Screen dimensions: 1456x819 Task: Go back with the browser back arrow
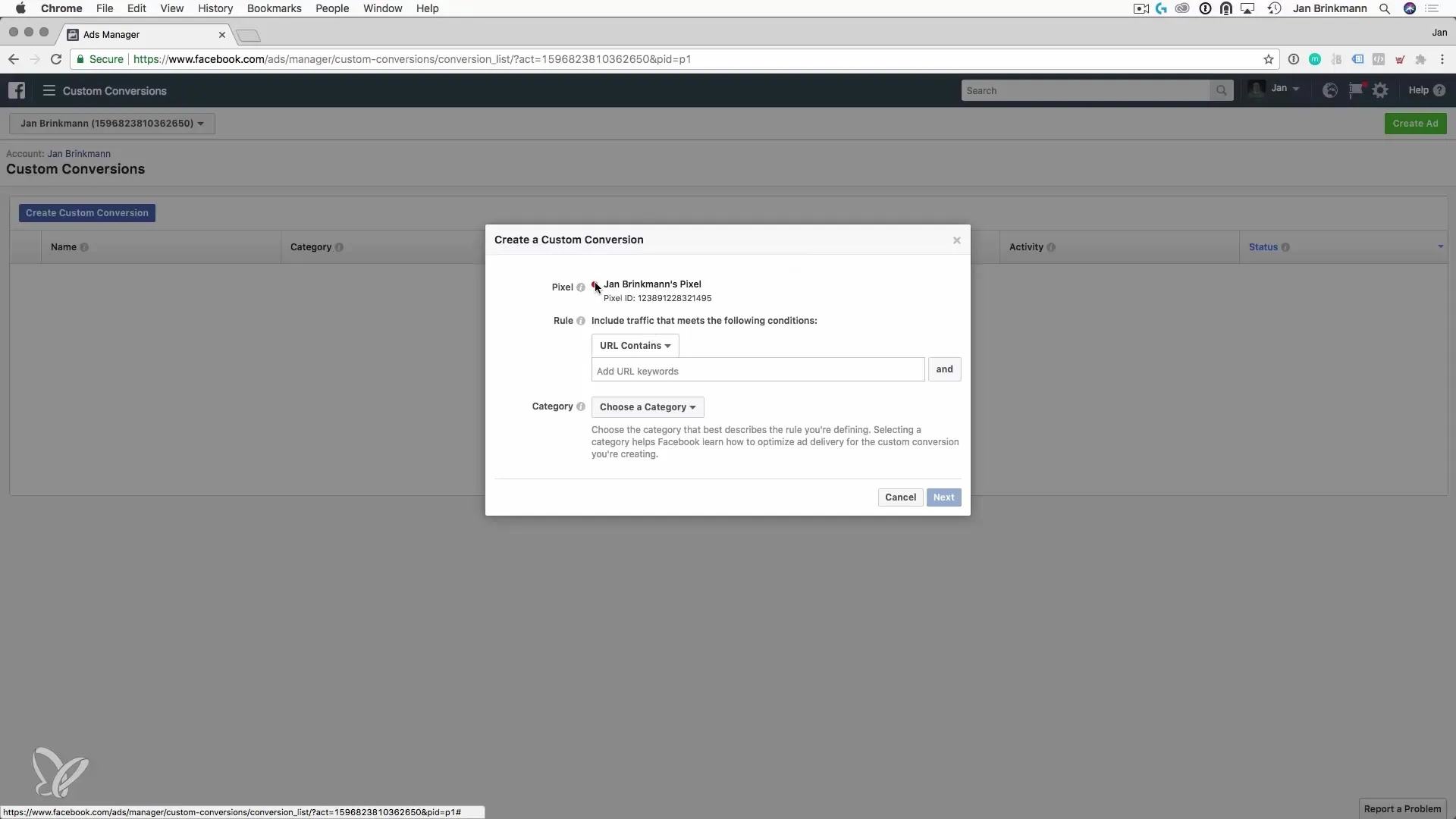click(x=14, y=59)
